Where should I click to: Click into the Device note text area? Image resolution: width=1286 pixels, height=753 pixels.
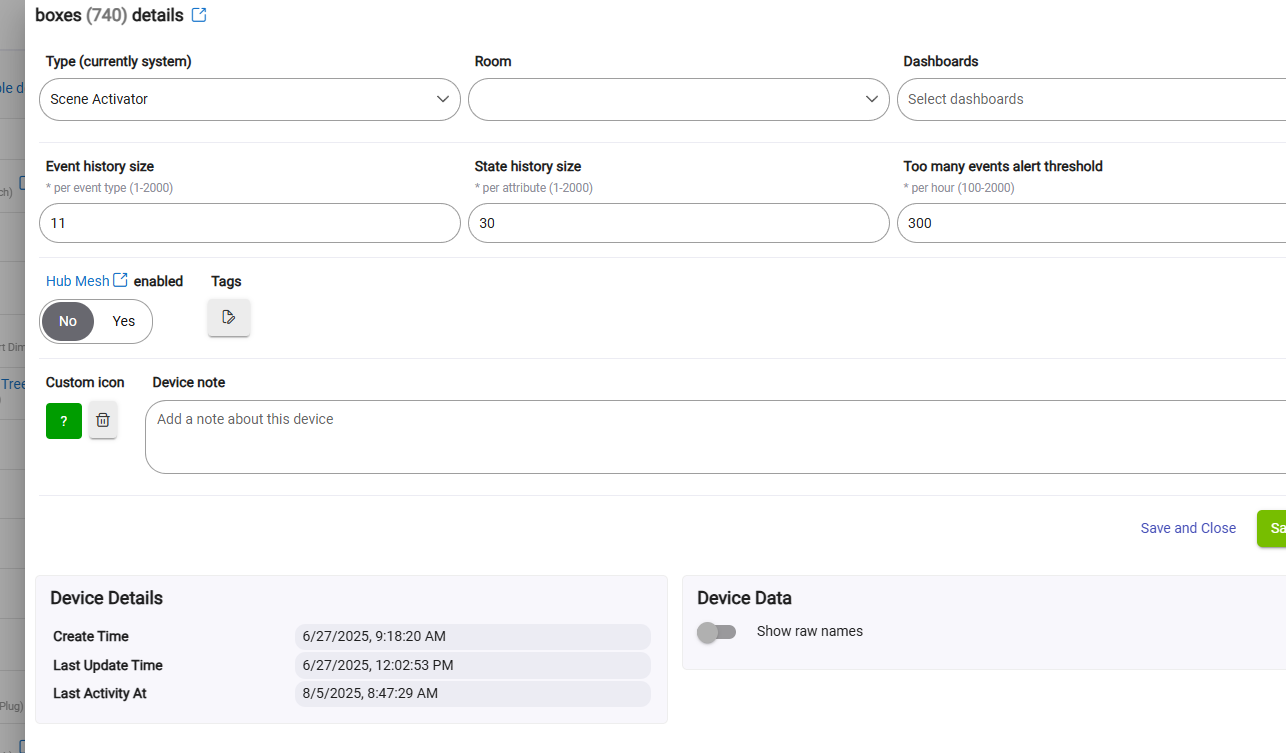714,437
